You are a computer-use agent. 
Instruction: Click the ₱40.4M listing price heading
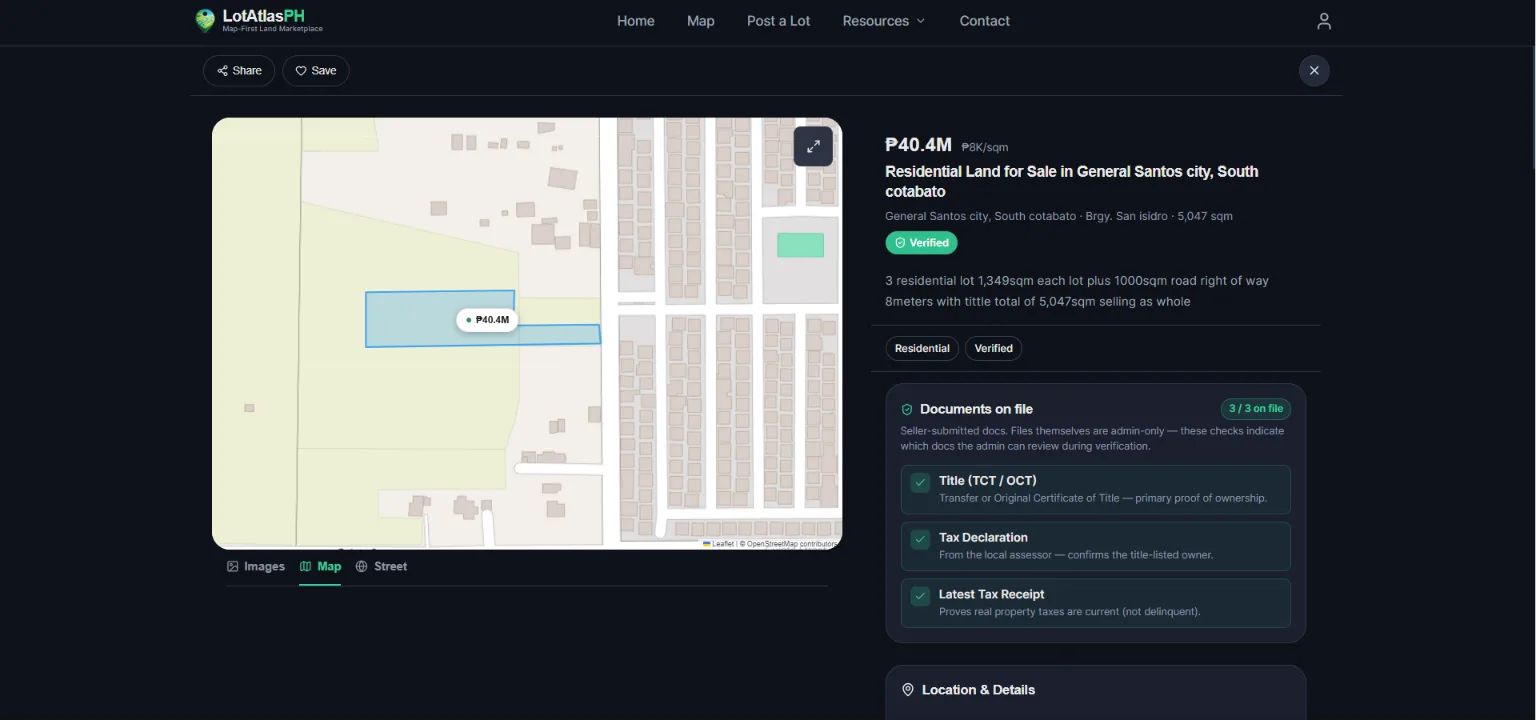coord(919,146)
